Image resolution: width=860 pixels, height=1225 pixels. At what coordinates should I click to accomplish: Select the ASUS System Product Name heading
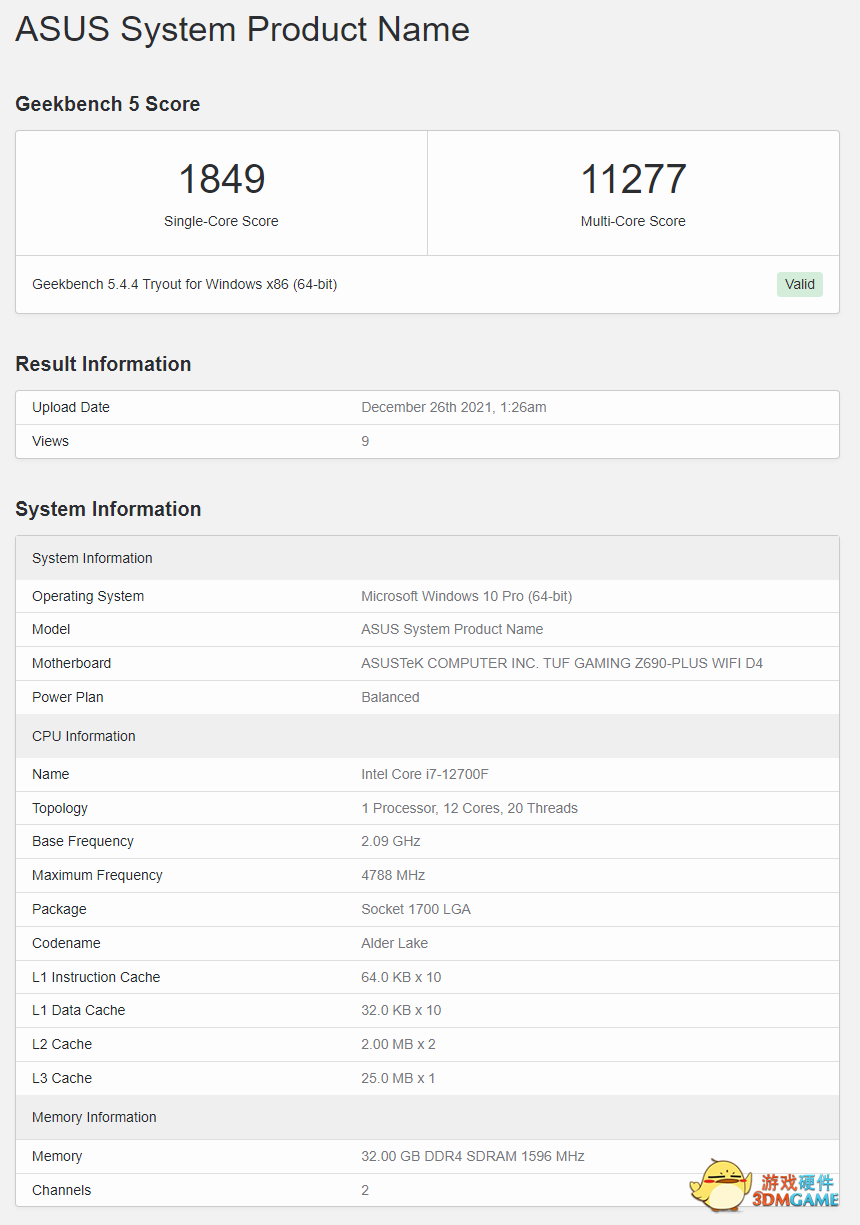click(243, 29)
